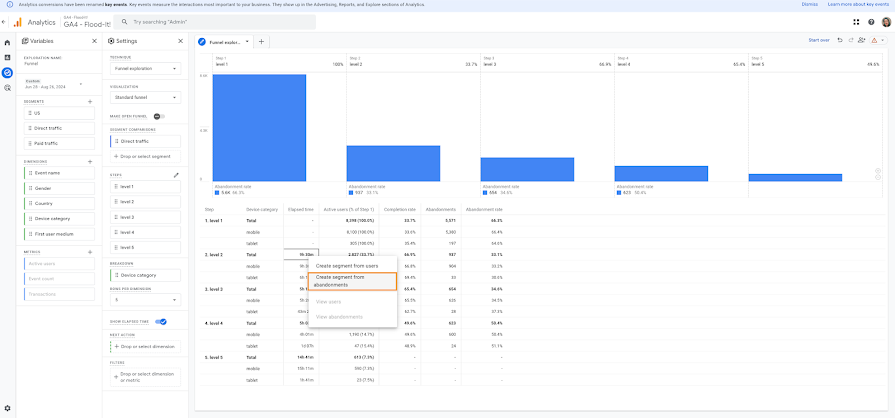Zoom in chart with upper magnifier control
This screenshot has height=418, width=895.
877,171
